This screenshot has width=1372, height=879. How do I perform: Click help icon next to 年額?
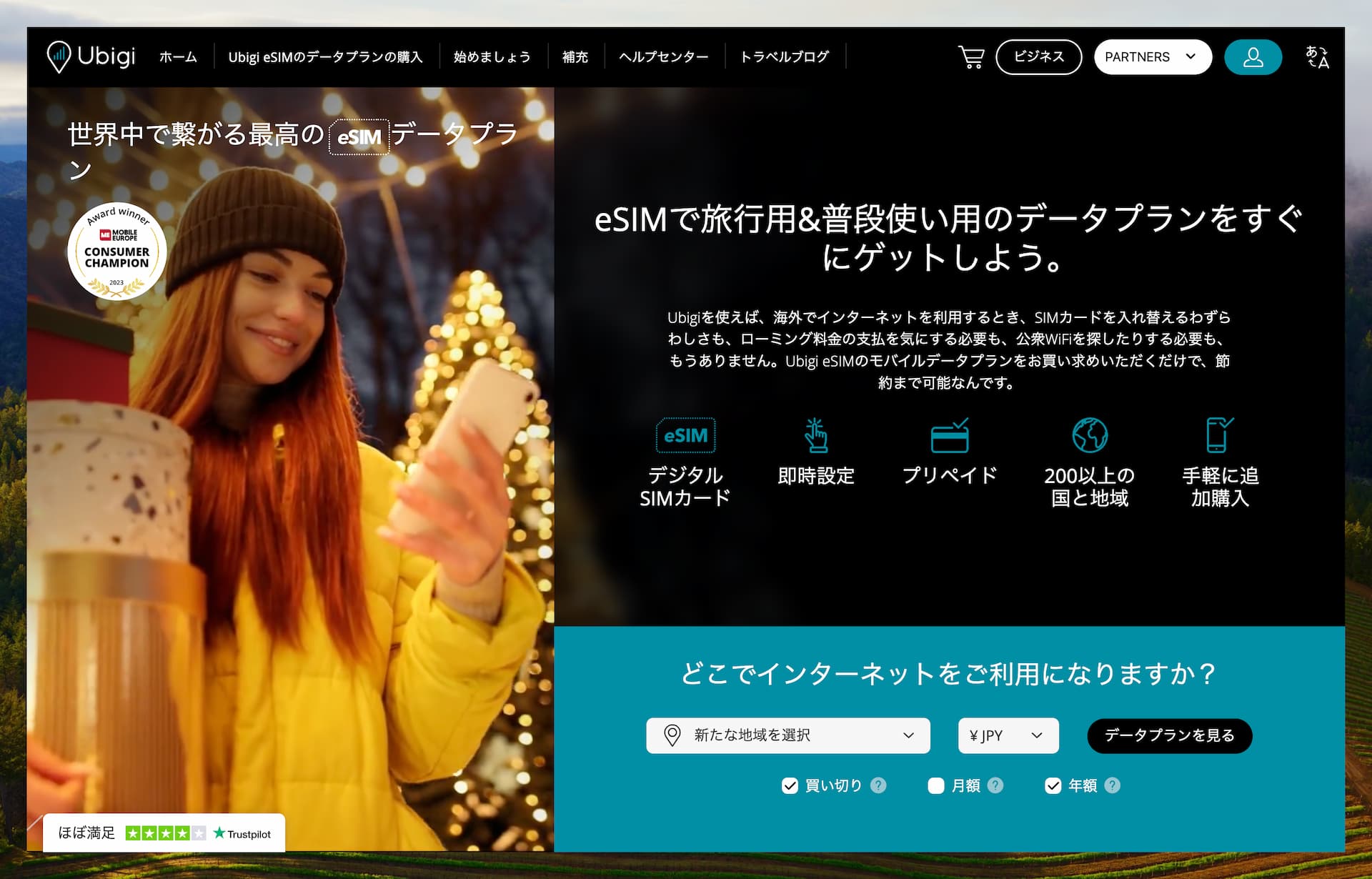click(x=1112, y=785)
